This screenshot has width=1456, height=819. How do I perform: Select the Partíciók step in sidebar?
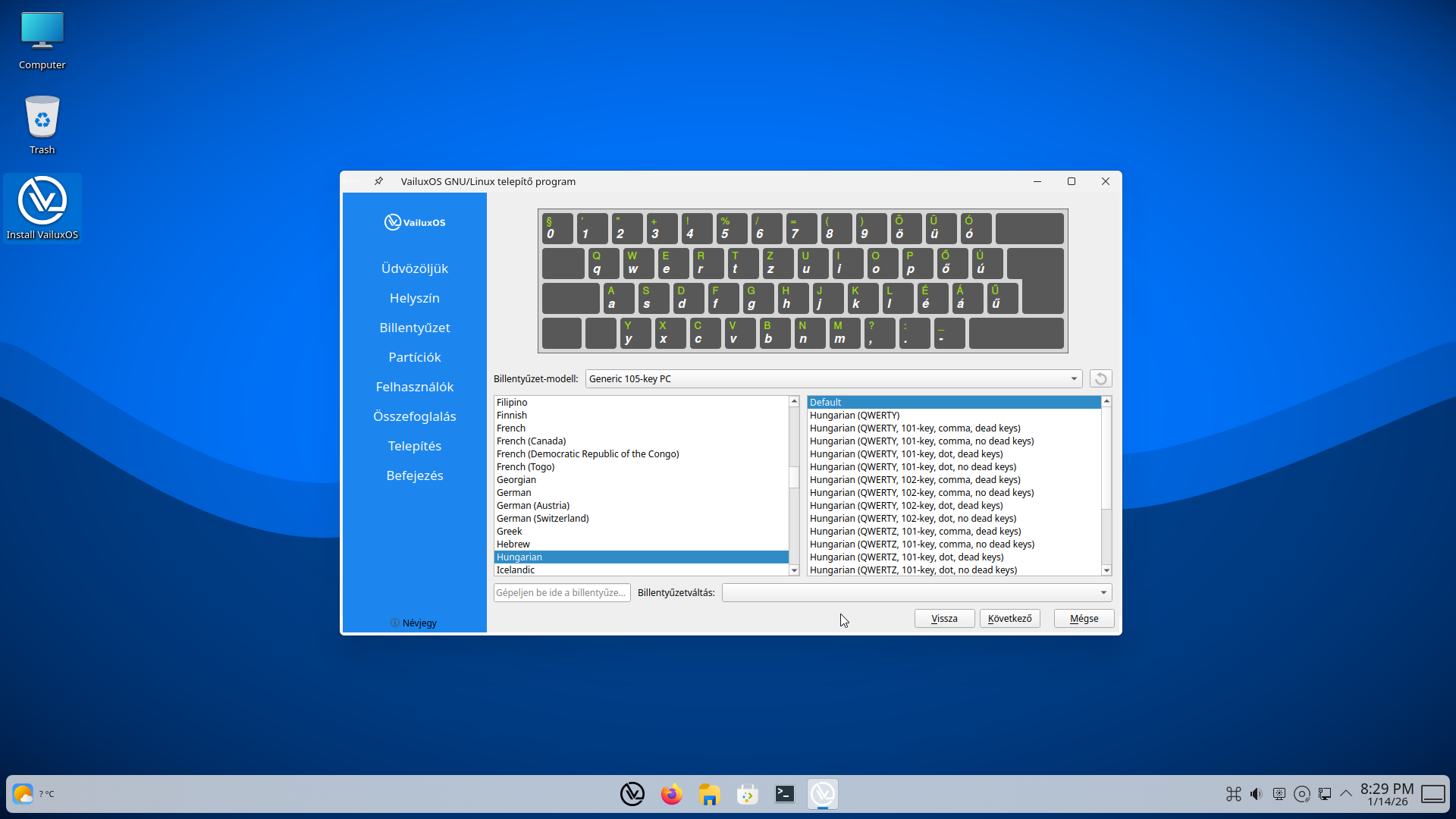[x=414, y=357]
